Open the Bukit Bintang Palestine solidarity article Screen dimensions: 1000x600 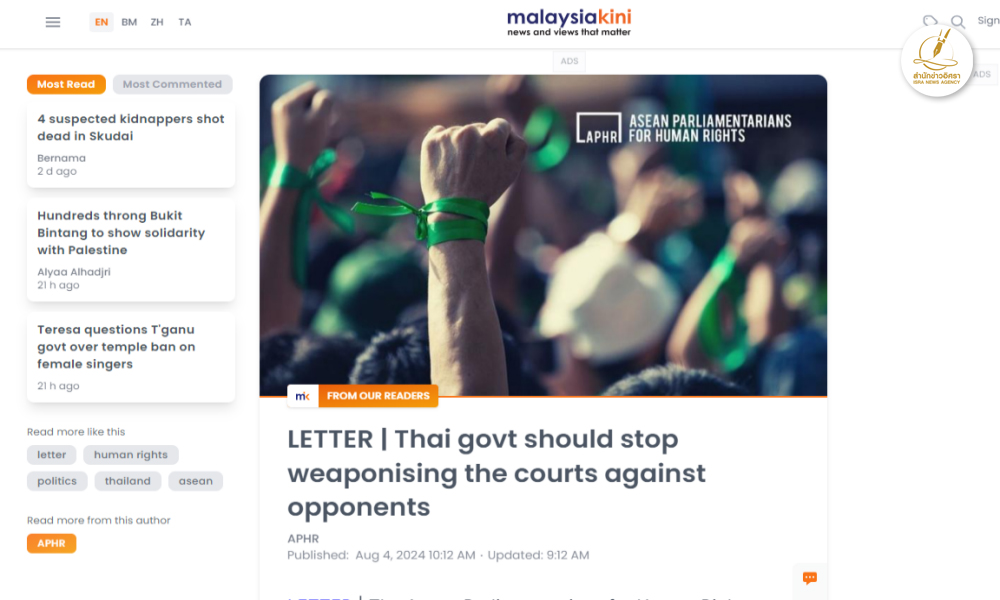point(121,233)
